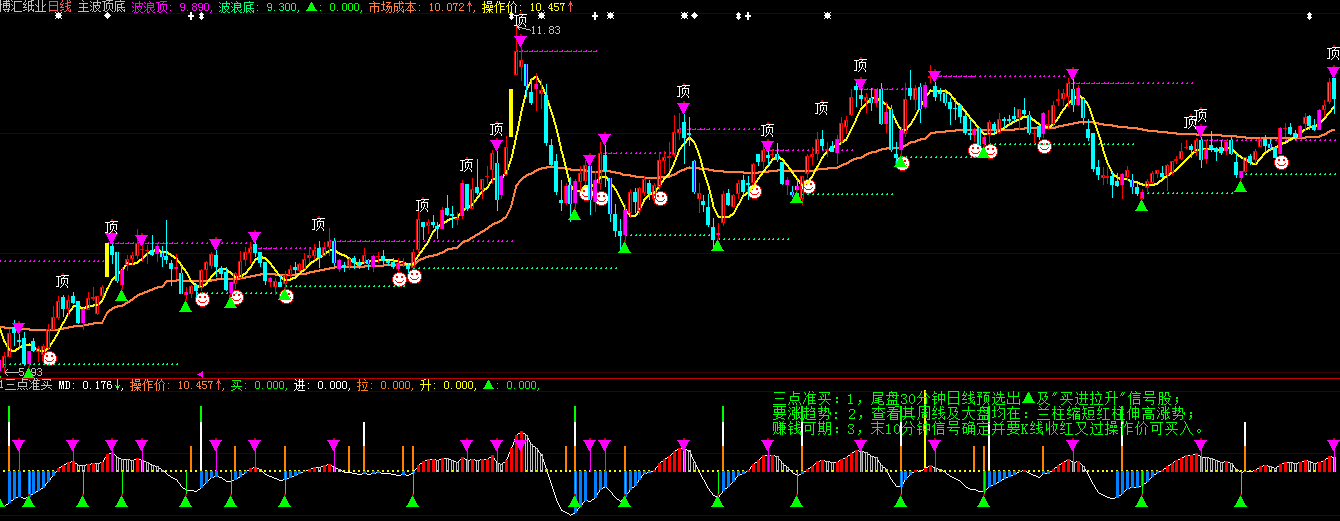Click the green note line starting with 赚钱可期
Viewport: 1340px width, 521px height.
coord(989,428)
